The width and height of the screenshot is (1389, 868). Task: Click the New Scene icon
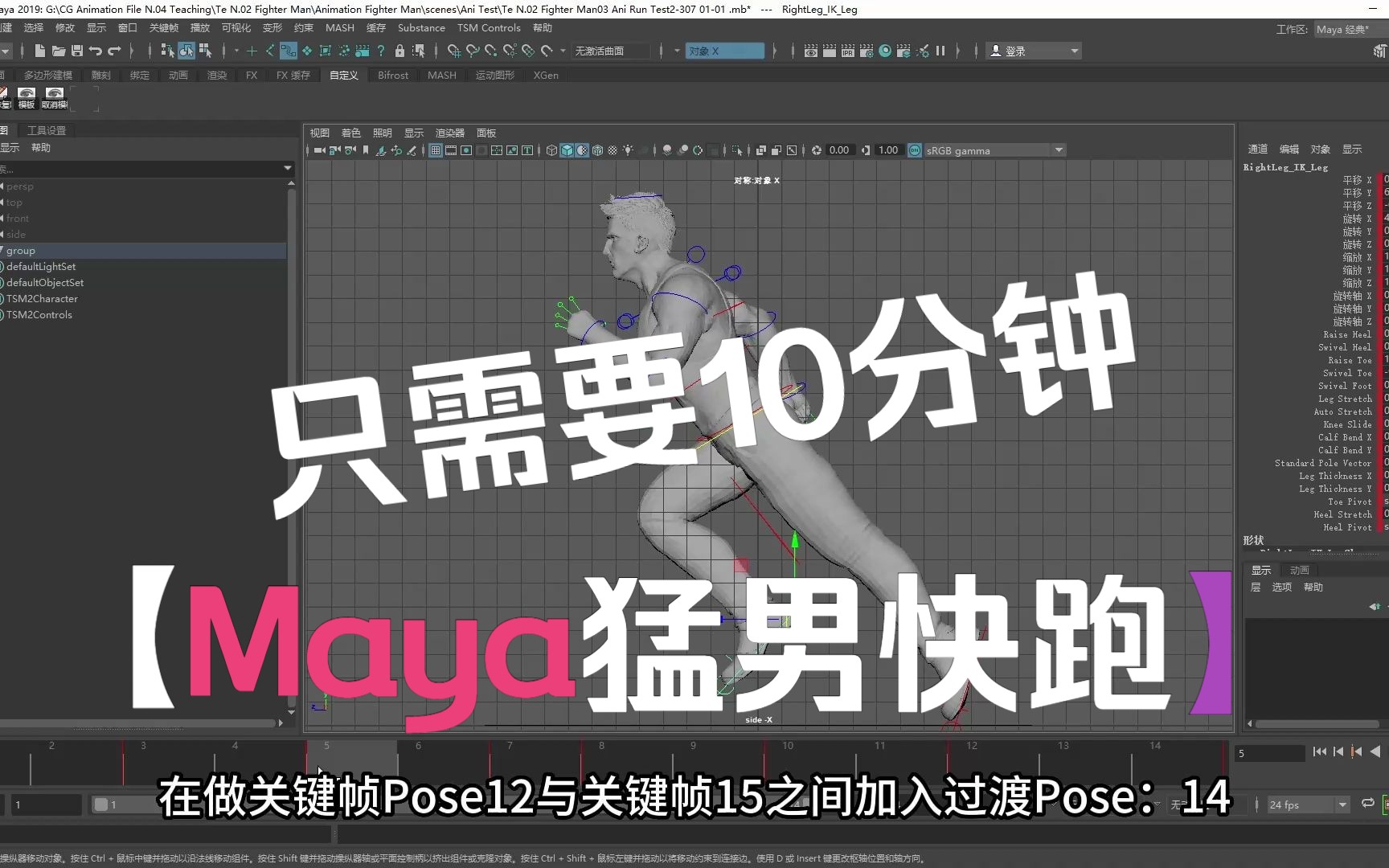[x=39, y=51]
